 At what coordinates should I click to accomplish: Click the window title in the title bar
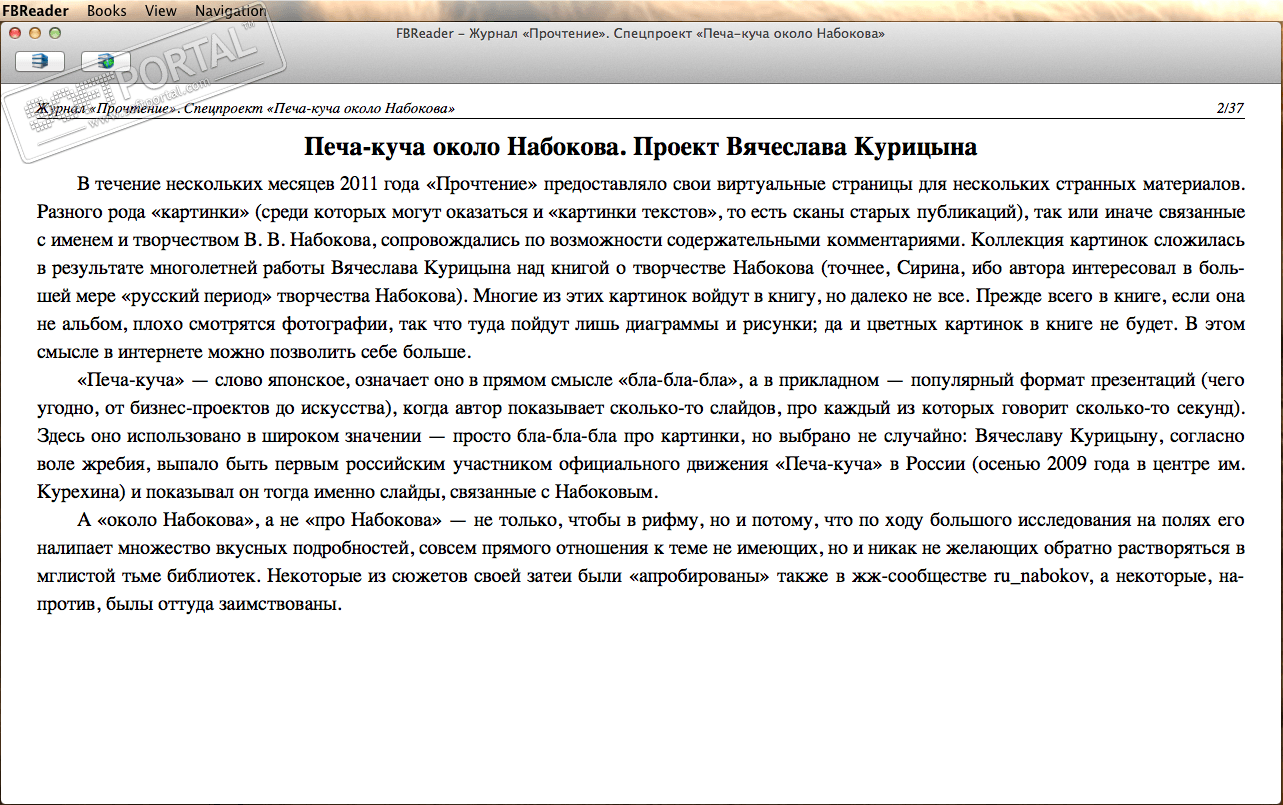pos(641,33)
